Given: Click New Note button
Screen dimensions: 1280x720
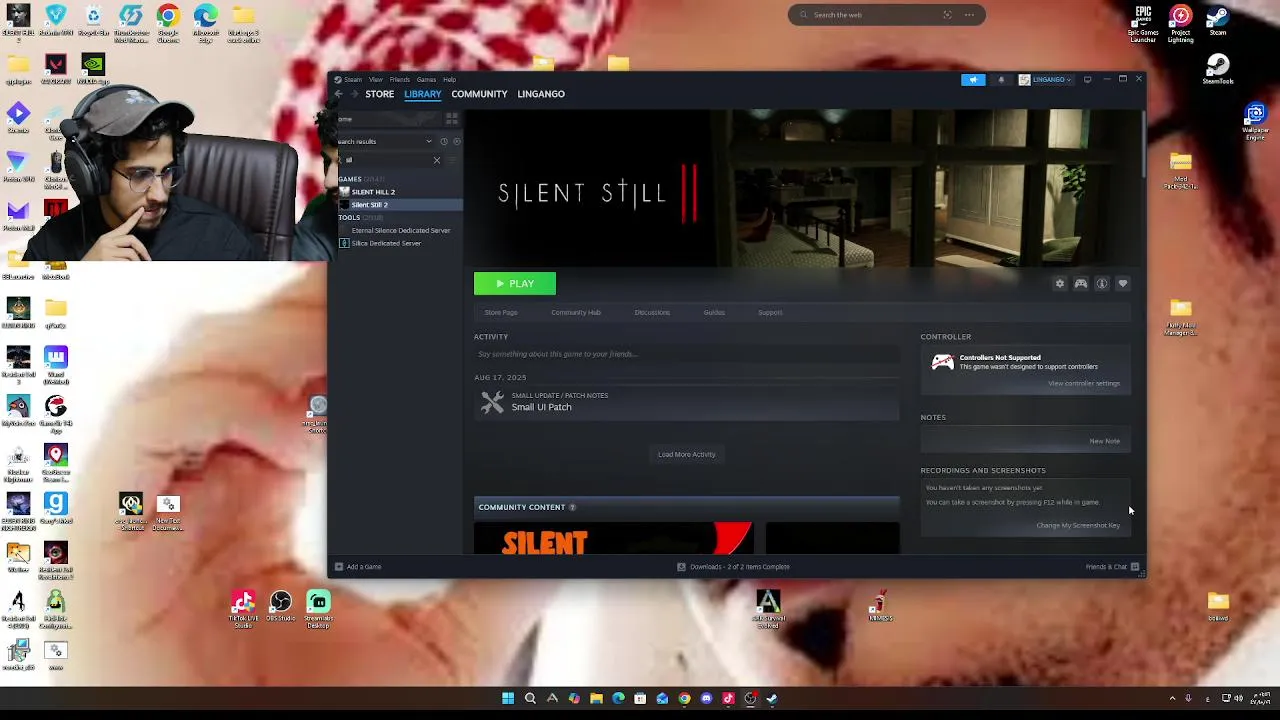Looking at the screenshot, I should [1104, 441].
